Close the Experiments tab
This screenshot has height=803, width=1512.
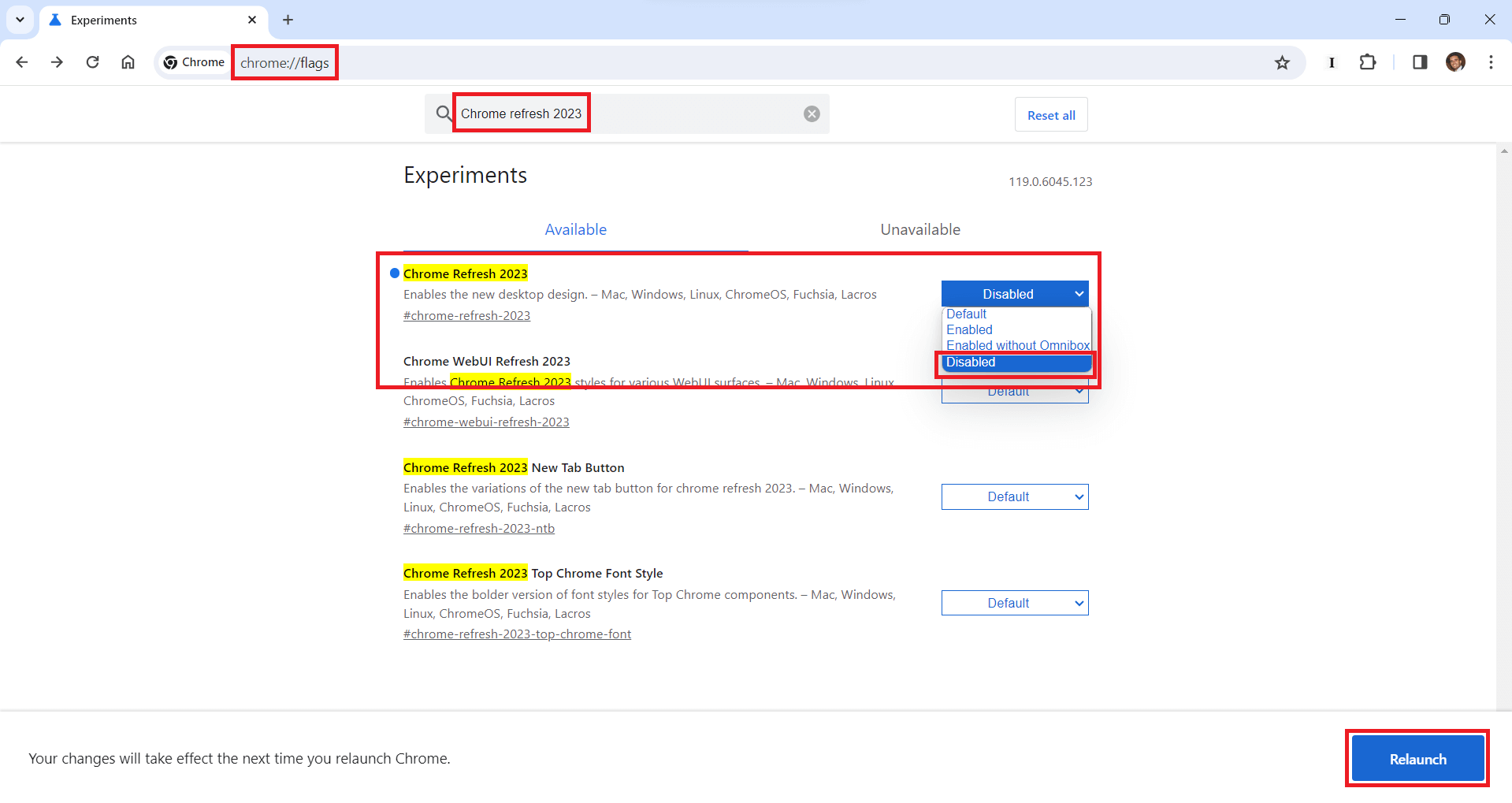pos(252,20)
